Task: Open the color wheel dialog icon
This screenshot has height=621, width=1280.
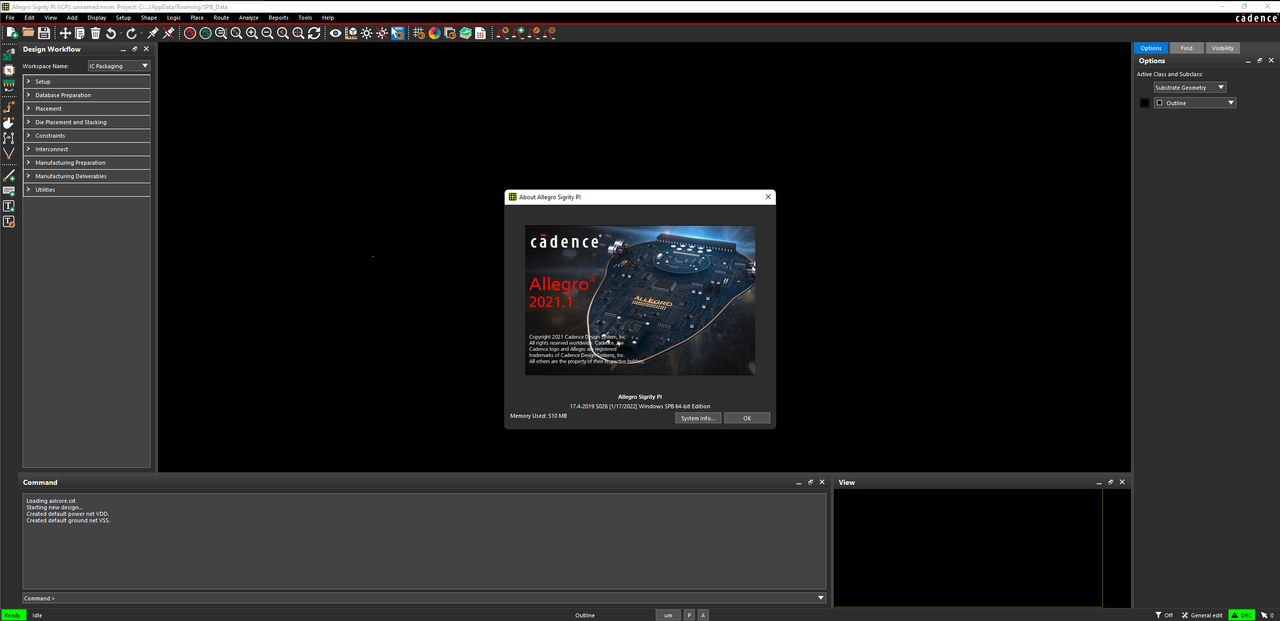Action: (434, 33)
